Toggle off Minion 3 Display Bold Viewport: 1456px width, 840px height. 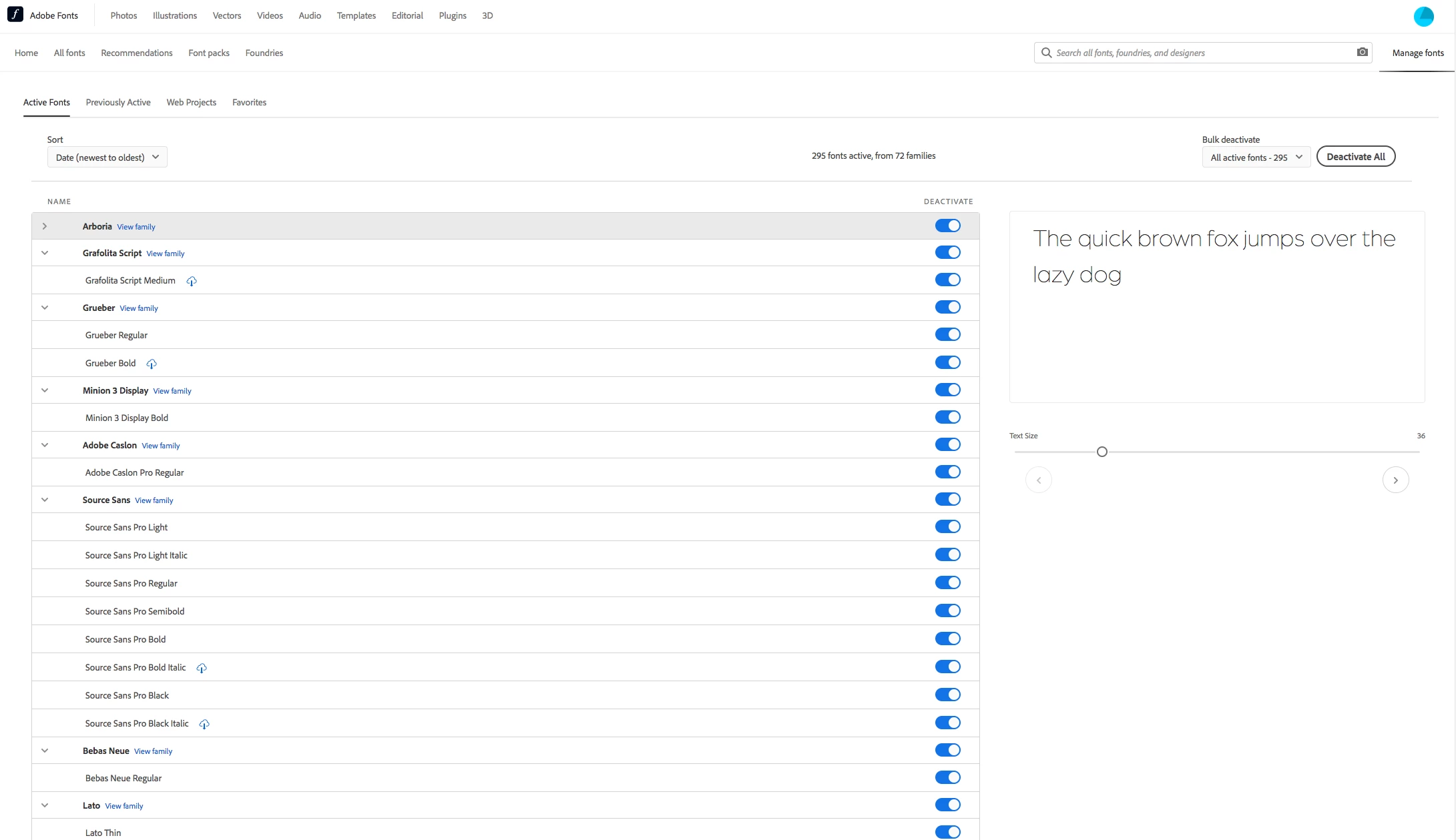click(x=947, y=417)
